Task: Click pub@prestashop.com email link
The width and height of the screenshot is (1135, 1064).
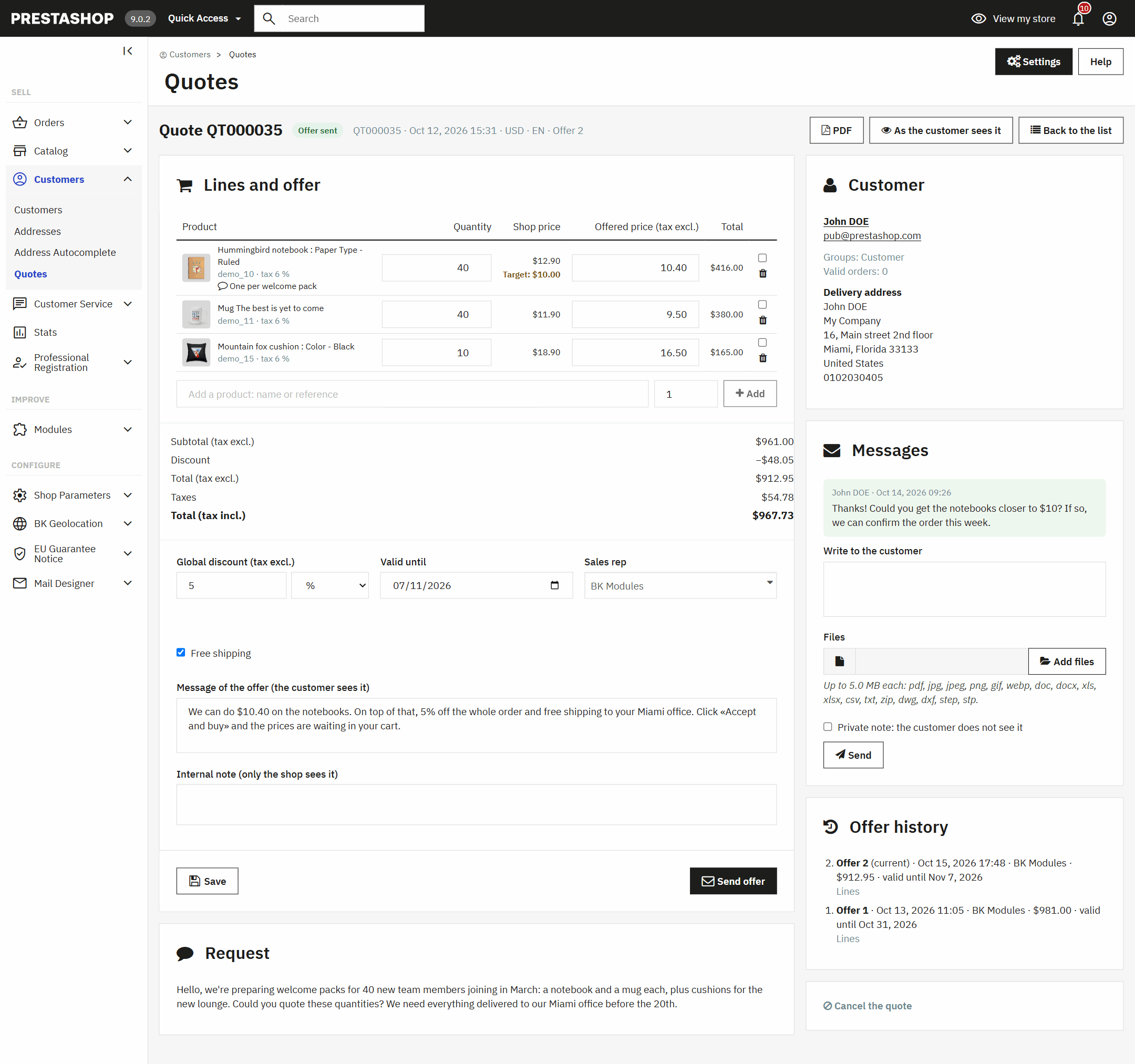Action: 872,236
